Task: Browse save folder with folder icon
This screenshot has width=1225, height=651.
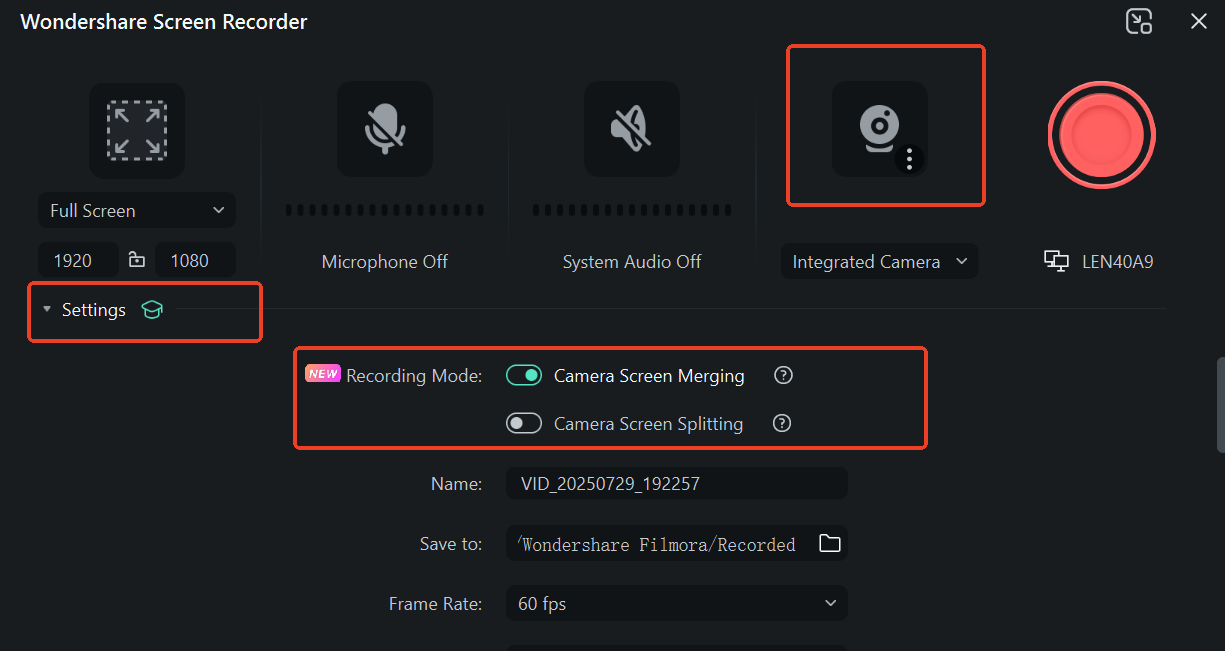Action: pos(829,544)
